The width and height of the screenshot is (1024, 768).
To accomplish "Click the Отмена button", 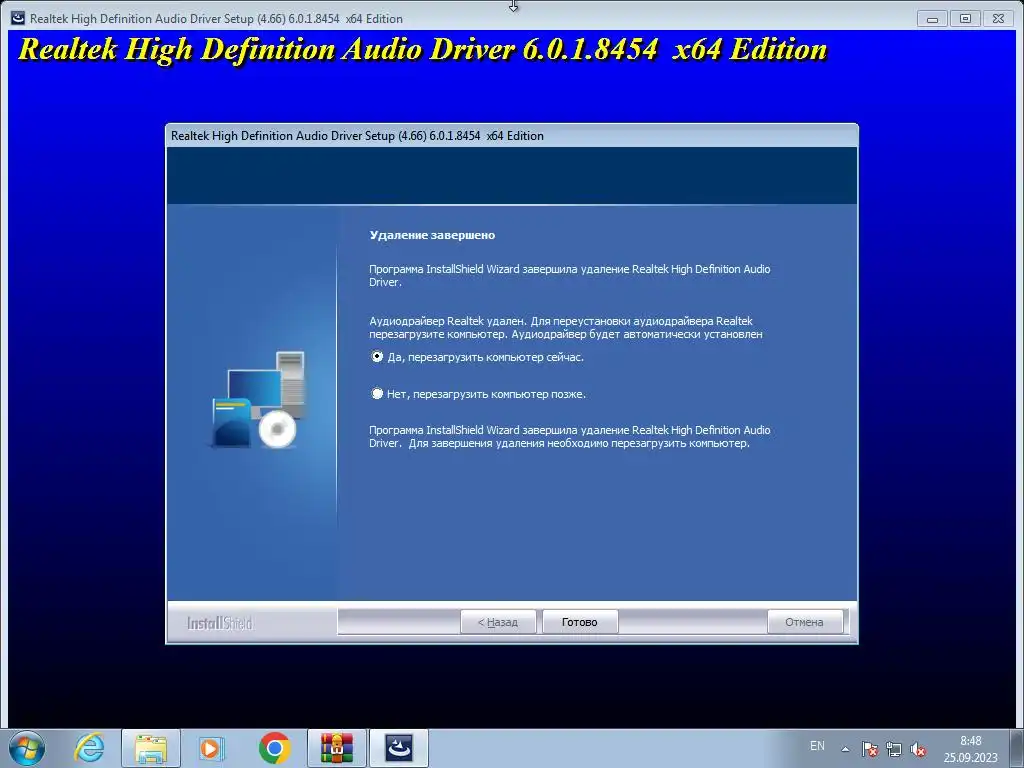I will point(804,622).
